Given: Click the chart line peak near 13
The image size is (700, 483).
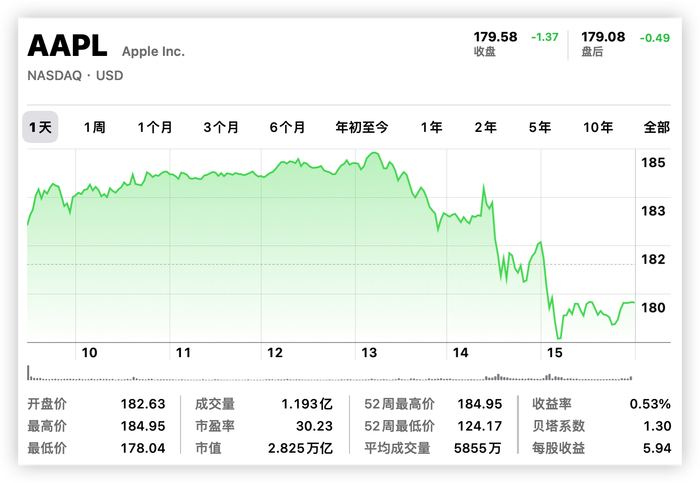Looking at the screenshot, I should (x=374, y=153).
